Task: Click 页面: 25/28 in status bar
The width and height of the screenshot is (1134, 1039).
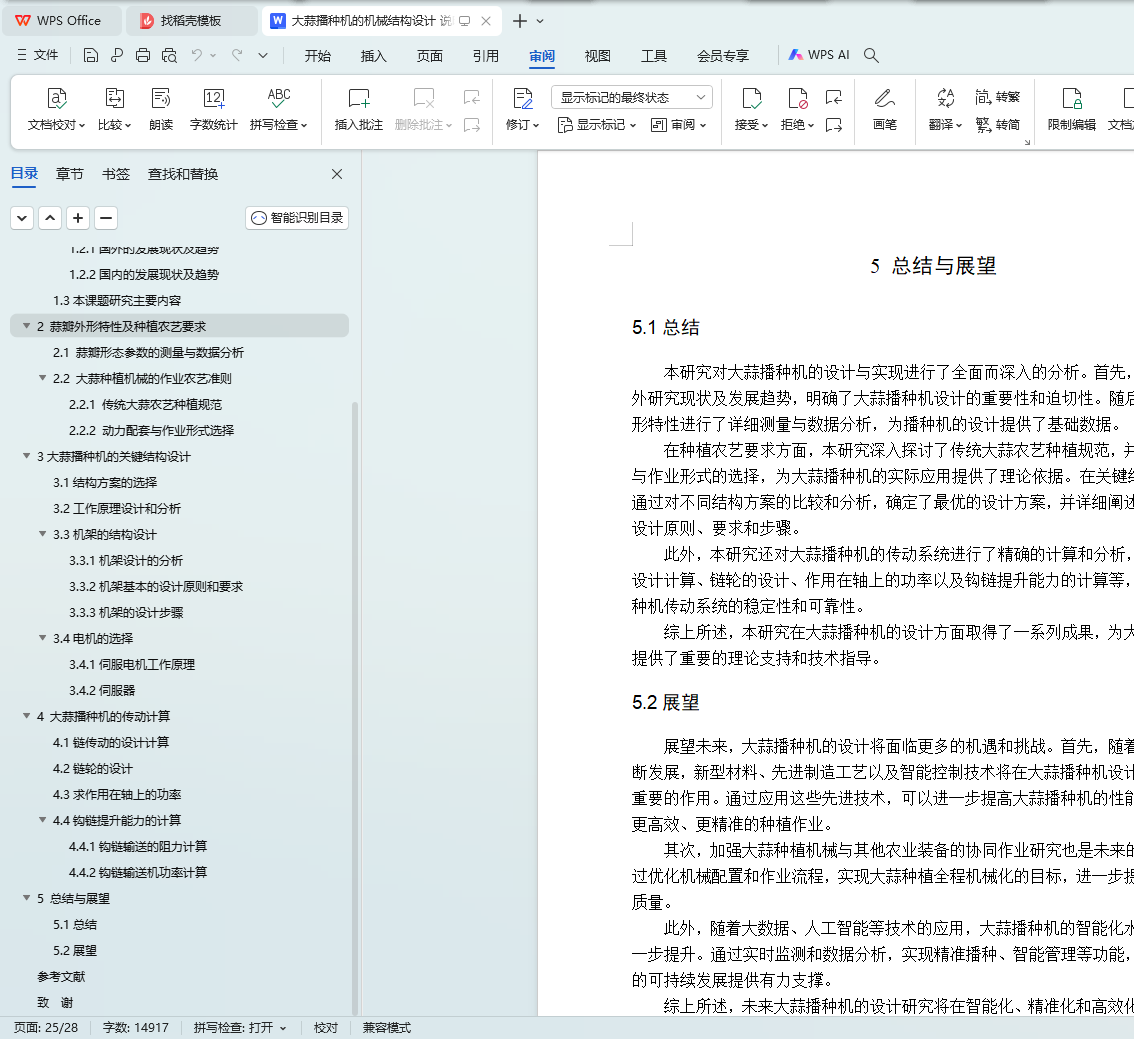Action: click(x=46, y=1027)
